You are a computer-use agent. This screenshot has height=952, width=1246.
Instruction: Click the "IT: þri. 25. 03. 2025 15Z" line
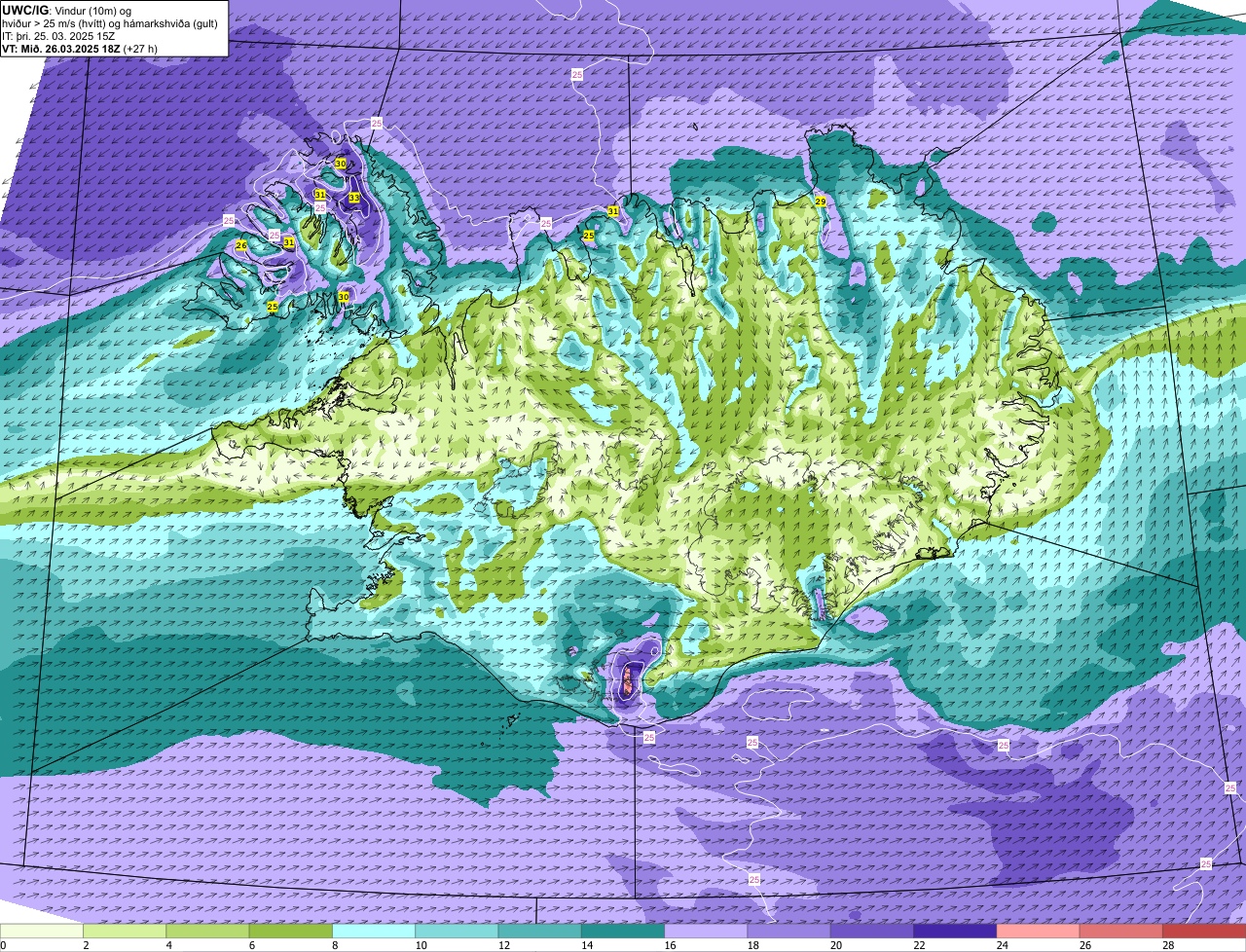[x=58, y=35]
